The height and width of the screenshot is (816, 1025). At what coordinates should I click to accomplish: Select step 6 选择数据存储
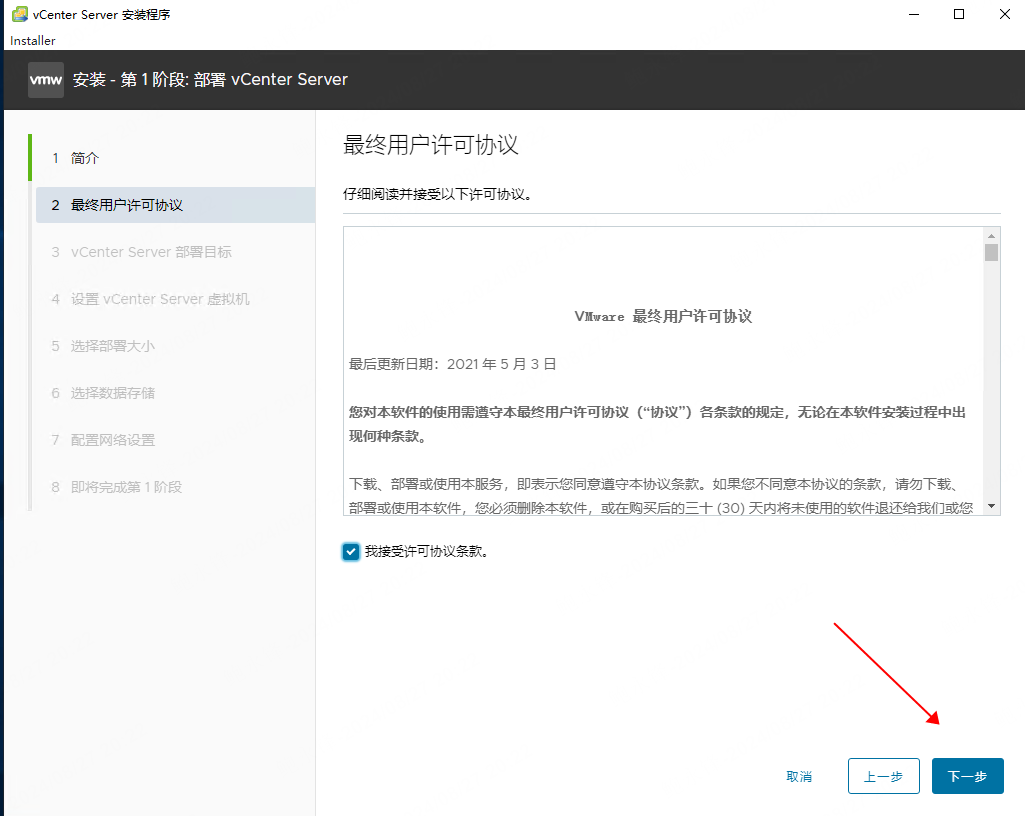(175, 394)
